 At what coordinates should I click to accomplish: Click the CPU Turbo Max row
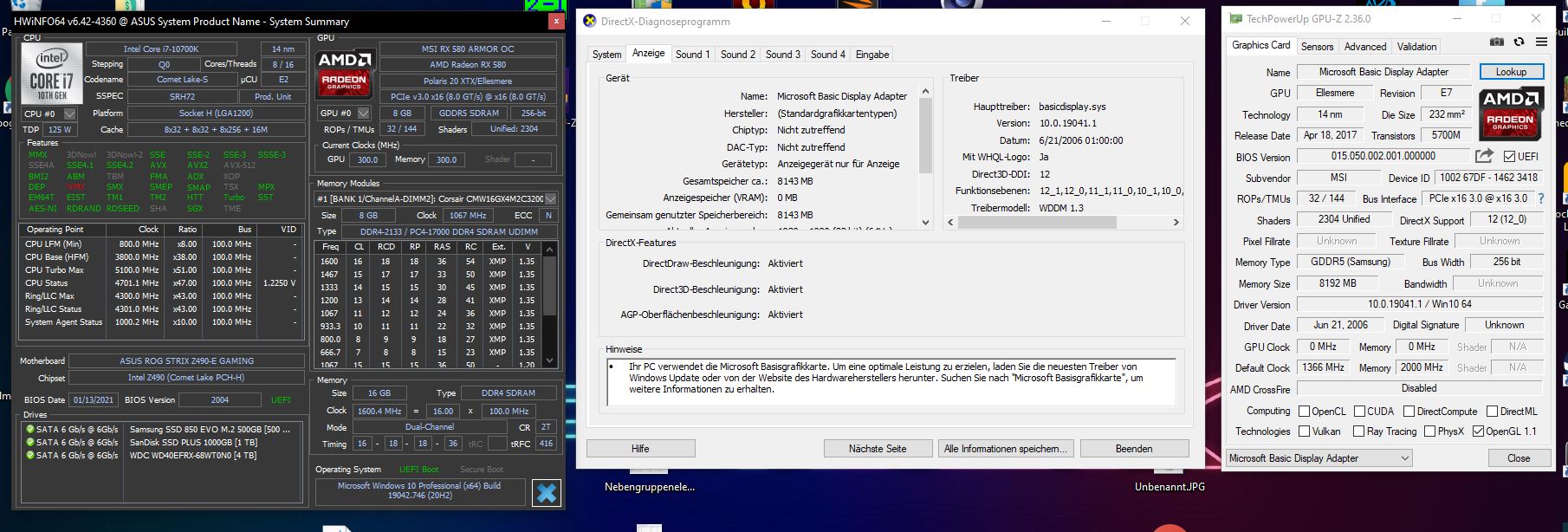click(159, 269)
